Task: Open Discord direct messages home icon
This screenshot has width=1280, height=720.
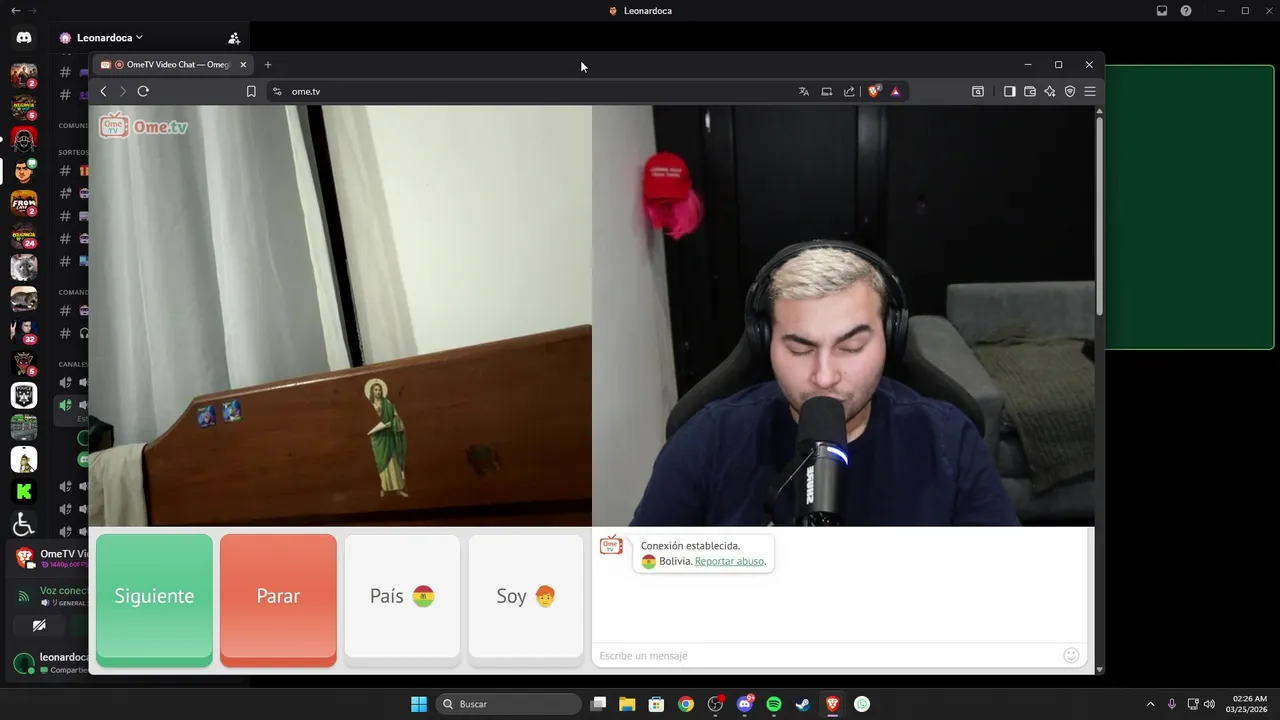Action: (x=24, y=38)
